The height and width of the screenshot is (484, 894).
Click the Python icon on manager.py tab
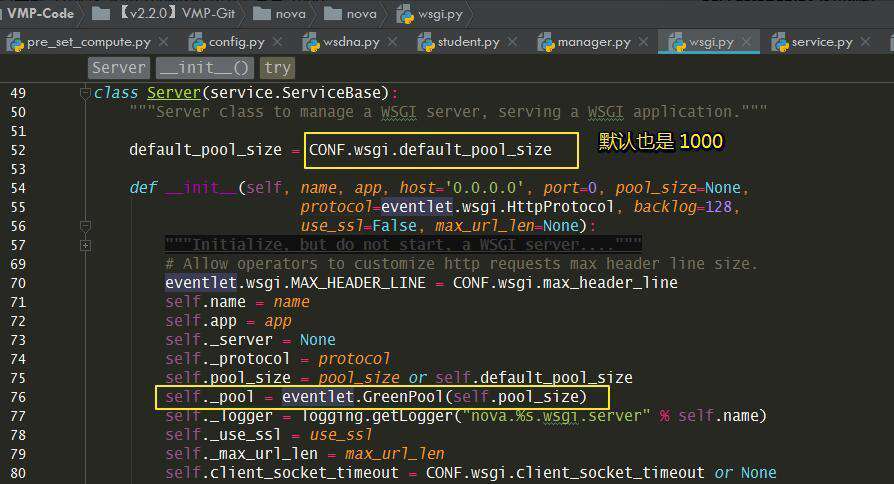546,42
